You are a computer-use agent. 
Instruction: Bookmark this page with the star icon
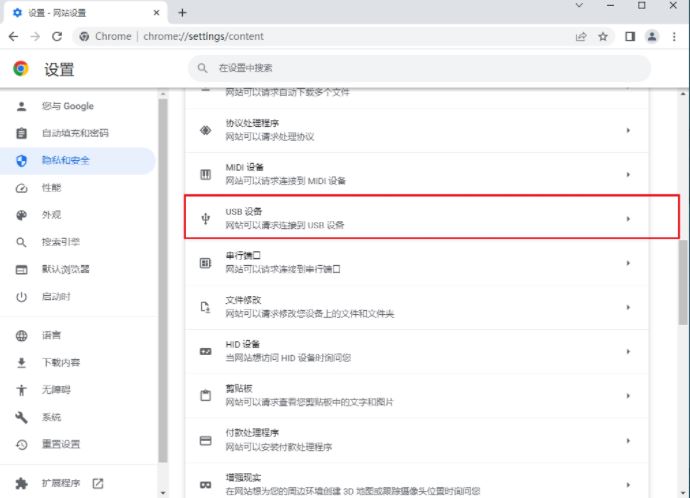click(603, 37)
